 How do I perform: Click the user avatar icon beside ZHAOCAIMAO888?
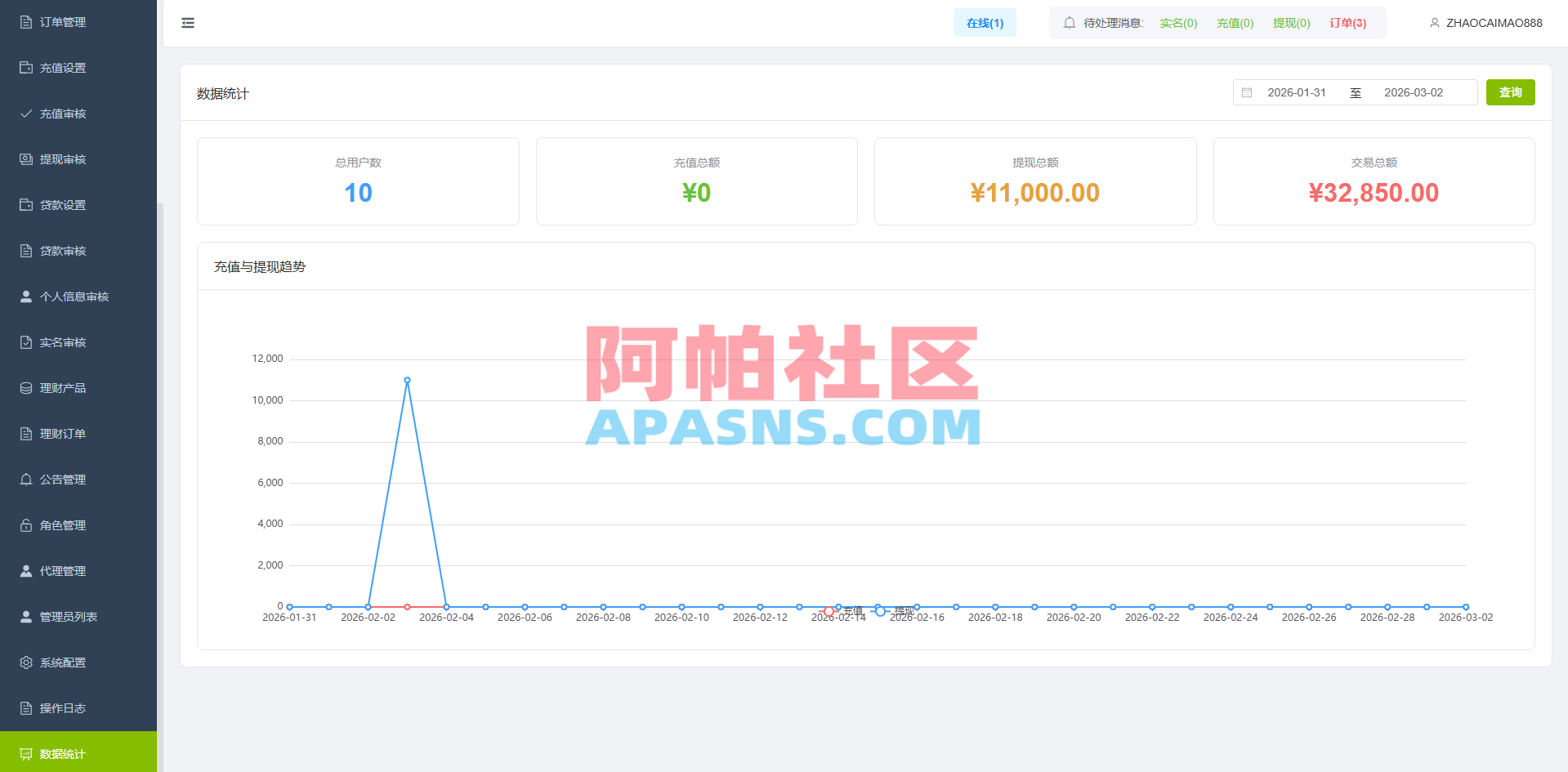tap(1434, 23)
